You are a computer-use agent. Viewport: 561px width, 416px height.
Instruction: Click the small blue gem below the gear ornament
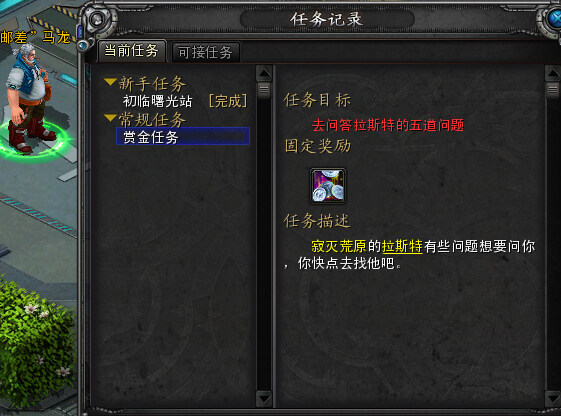tap(83, 45)
